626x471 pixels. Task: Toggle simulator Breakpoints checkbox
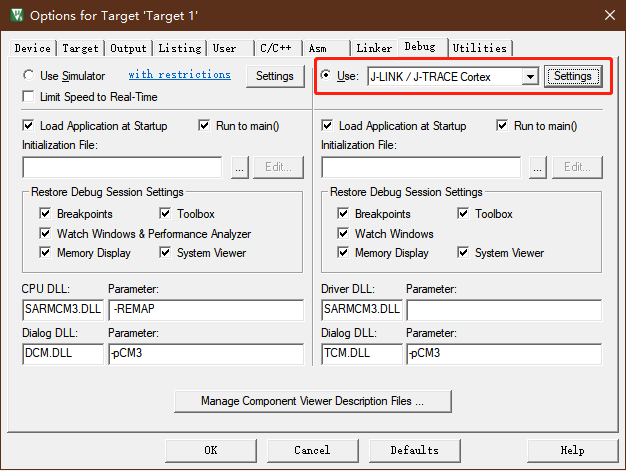[45, 214]
